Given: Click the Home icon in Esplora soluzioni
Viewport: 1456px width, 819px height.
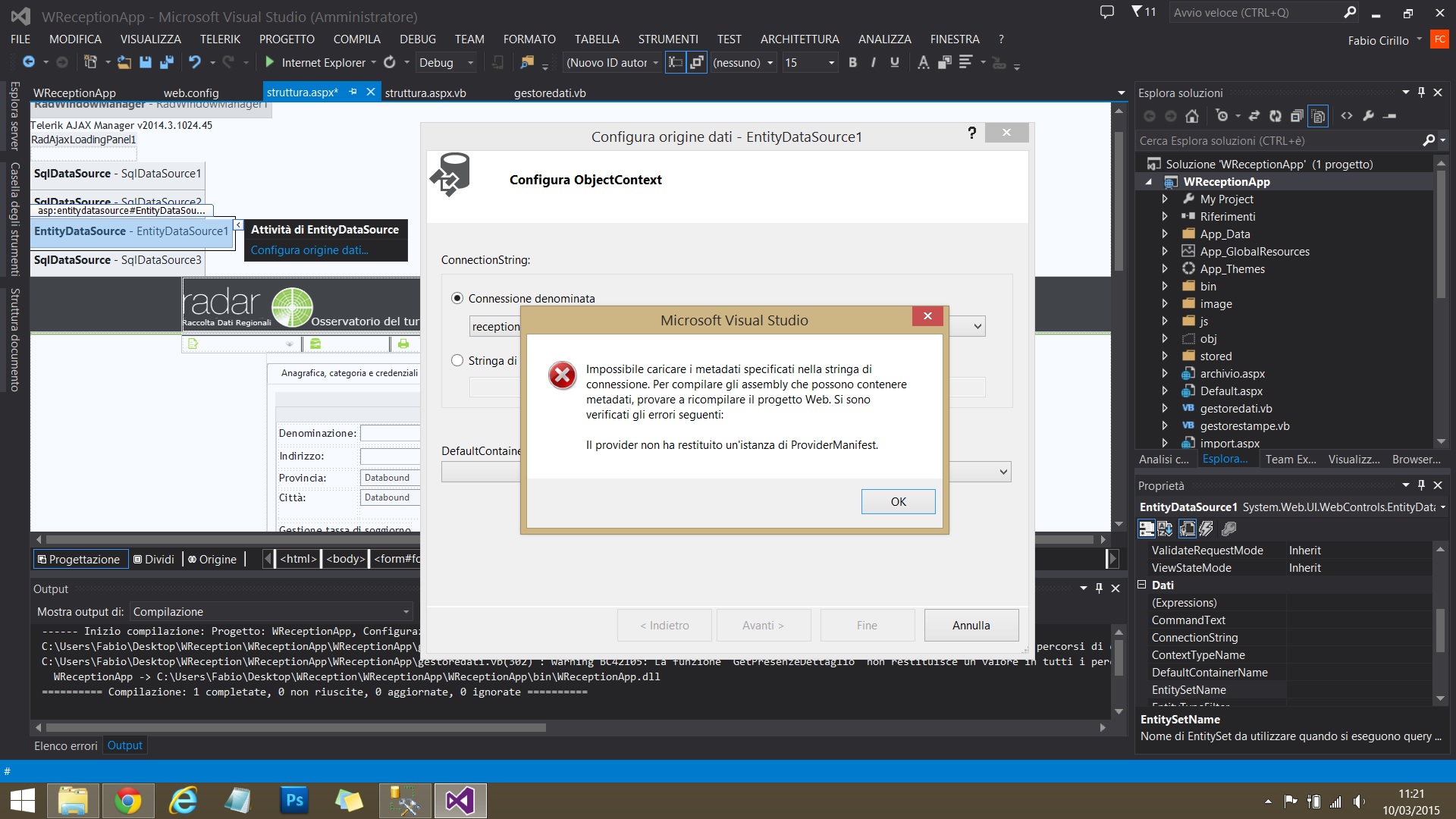Looking at the screenshot, I should click(x=1192, y=116).
